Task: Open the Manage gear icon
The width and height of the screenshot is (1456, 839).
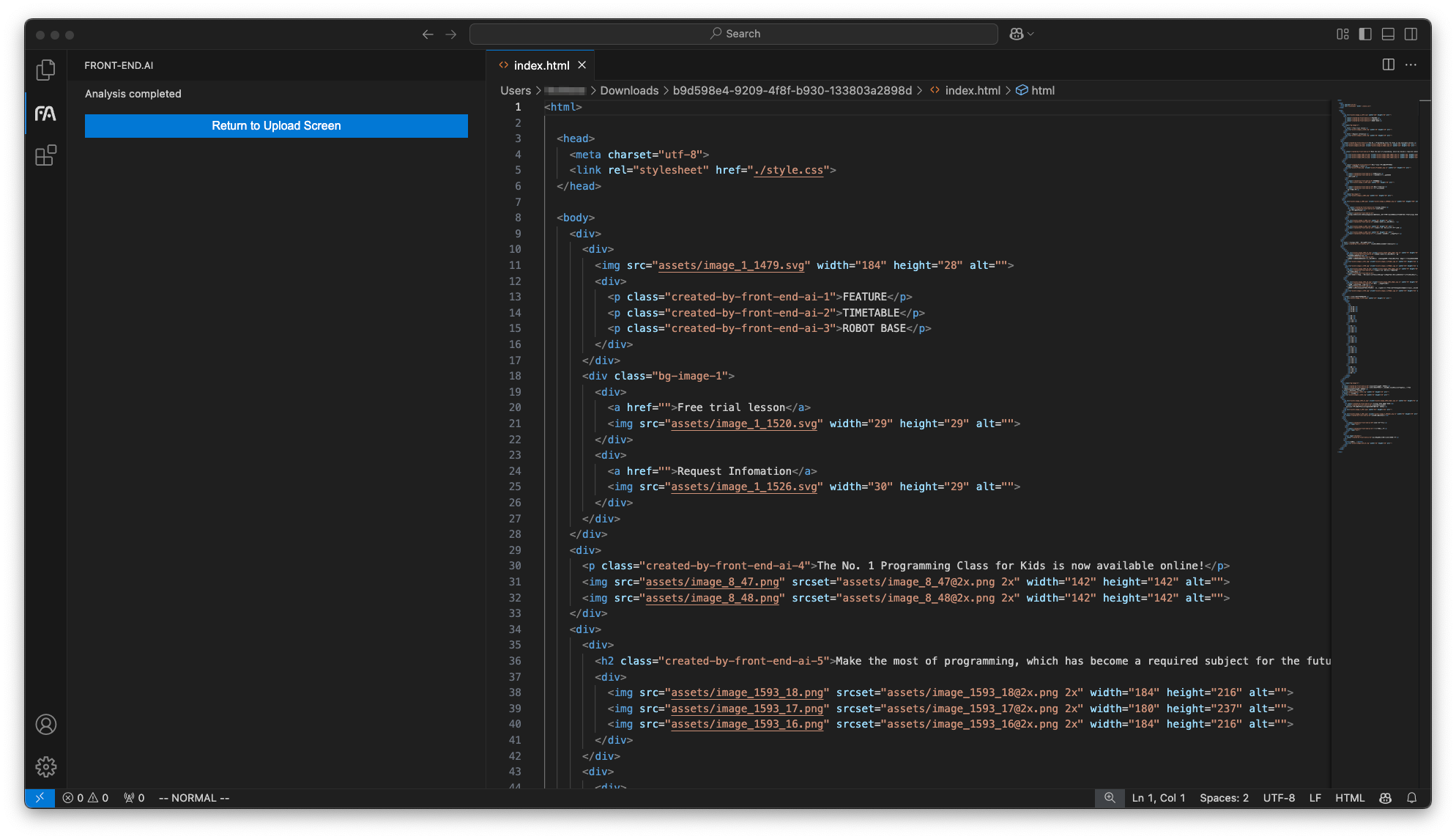Action: pyautogui.click(x=45, y=766)
